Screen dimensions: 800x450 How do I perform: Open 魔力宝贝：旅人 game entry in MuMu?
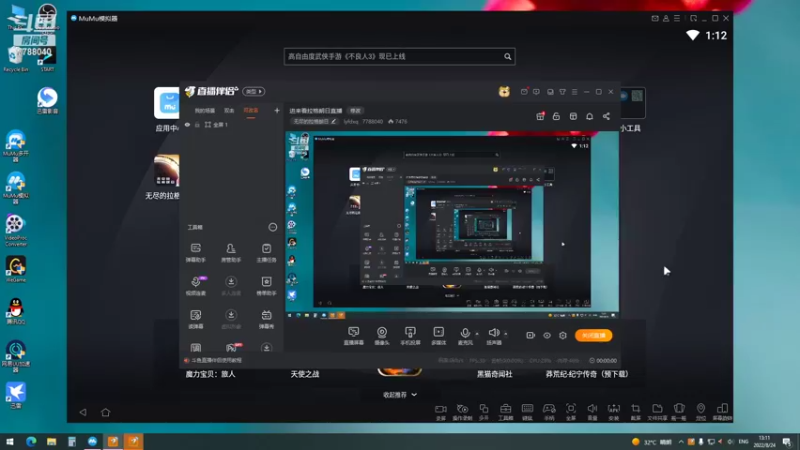pyautogui.click(x=210, y=374)
